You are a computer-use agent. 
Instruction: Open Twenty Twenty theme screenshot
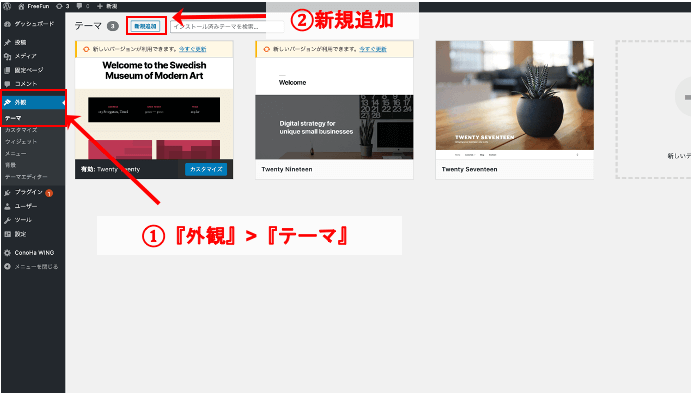(x=154, y=109)
